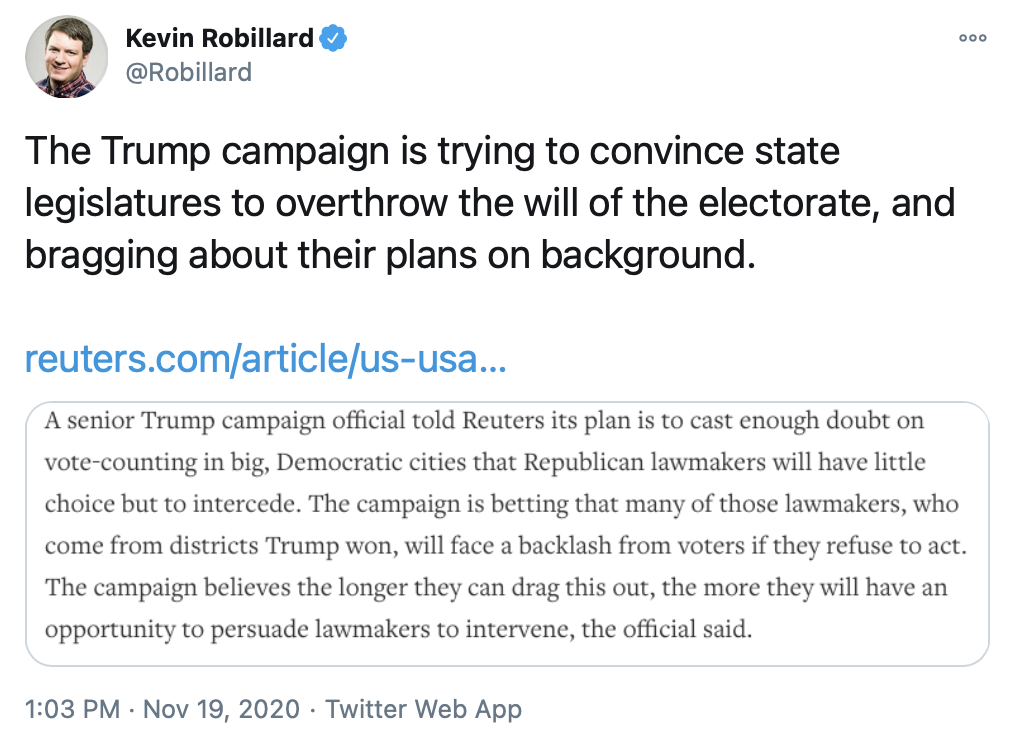Open the embedded Reuters article excerpt image

coord(506,534)
